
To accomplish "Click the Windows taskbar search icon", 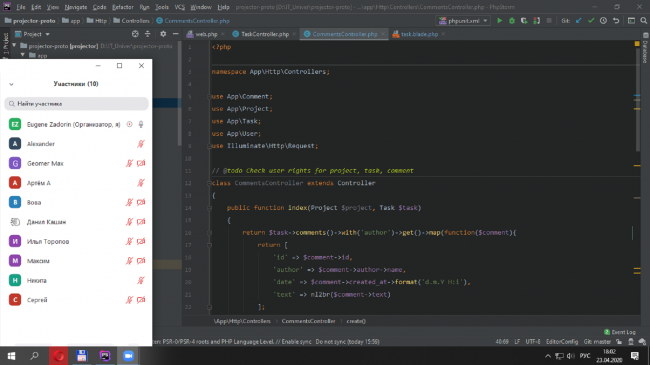I will pos(34,356).
